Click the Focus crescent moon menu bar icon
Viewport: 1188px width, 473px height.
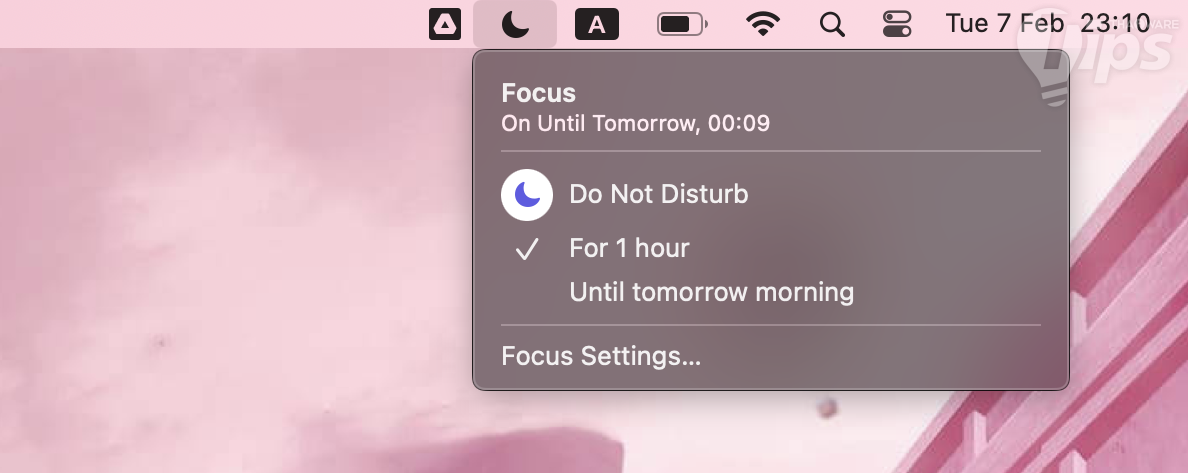(x=515, y=24)
